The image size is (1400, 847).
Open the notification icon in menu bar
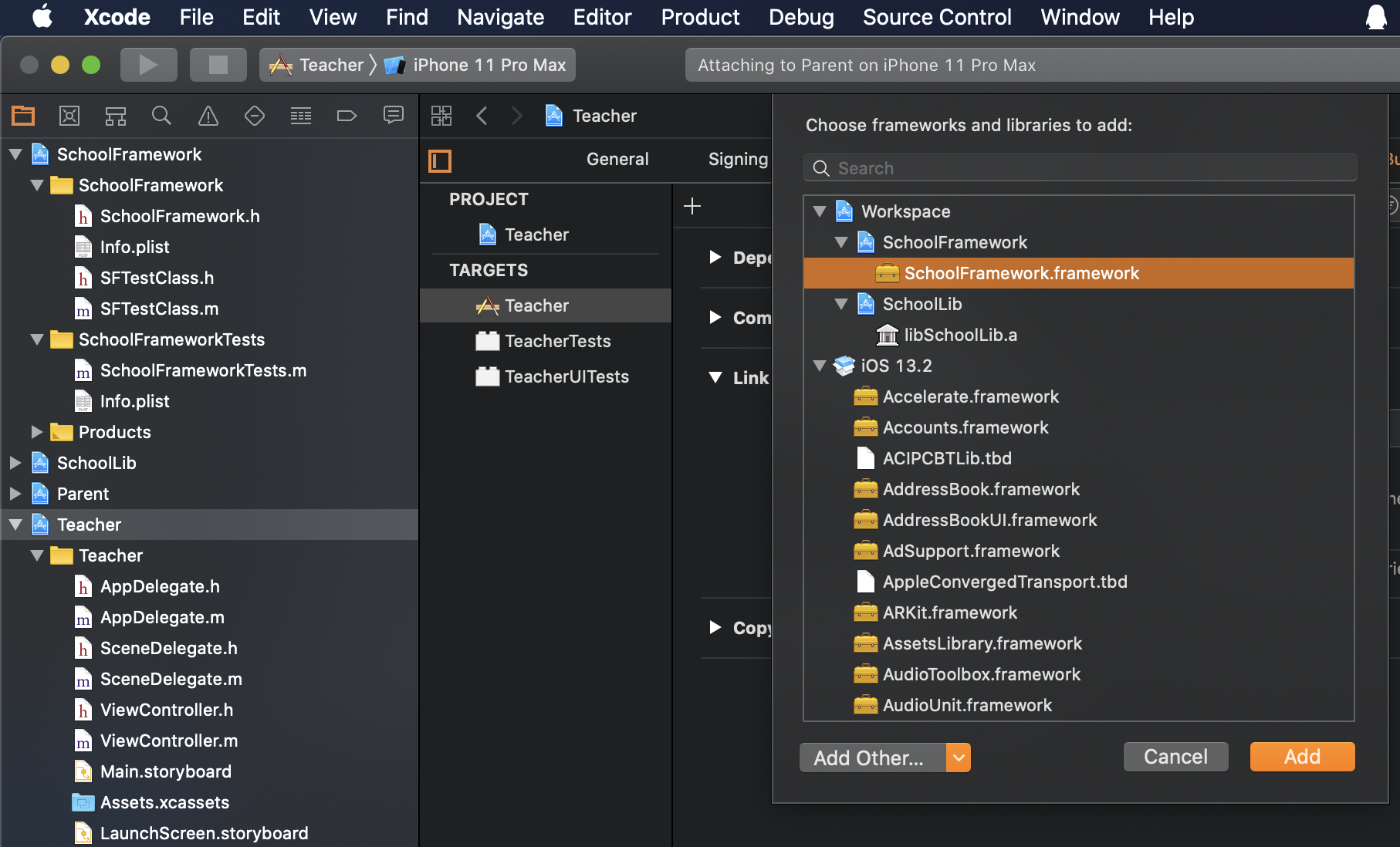tap(1376, 17)
